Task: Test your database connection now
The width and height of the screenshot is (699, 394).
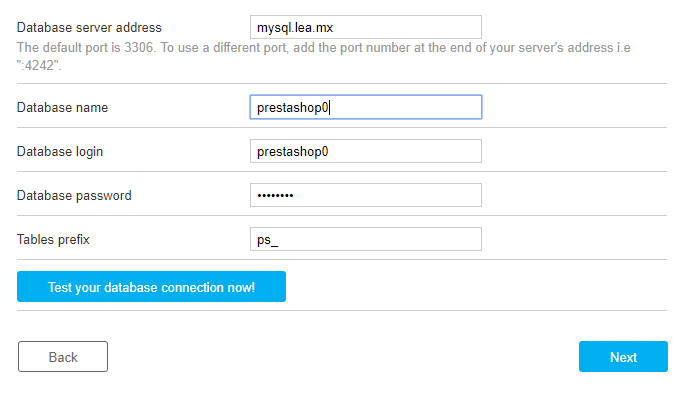Action: click(152, 287)
